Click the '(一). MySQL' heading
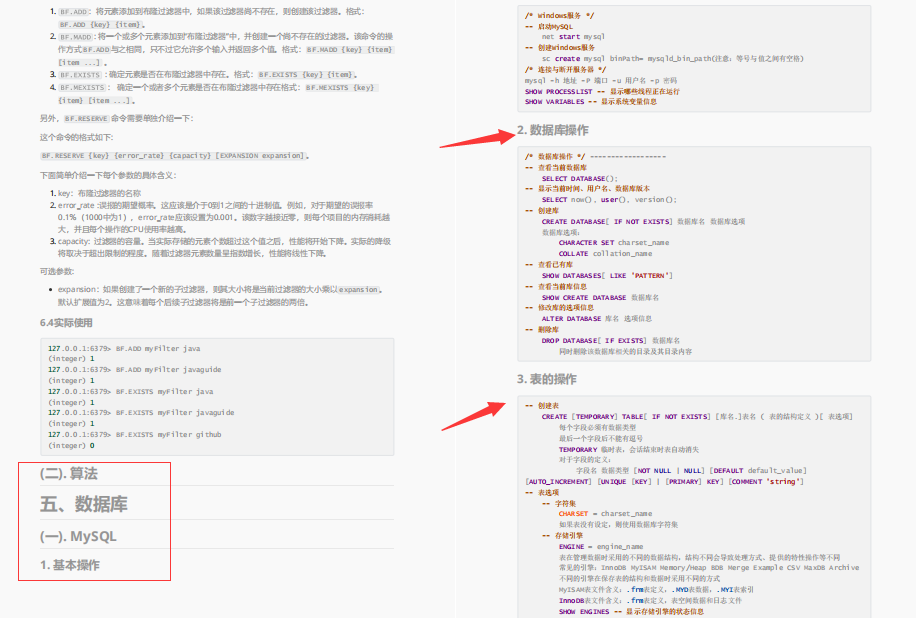916x618 pixels. 78,536
